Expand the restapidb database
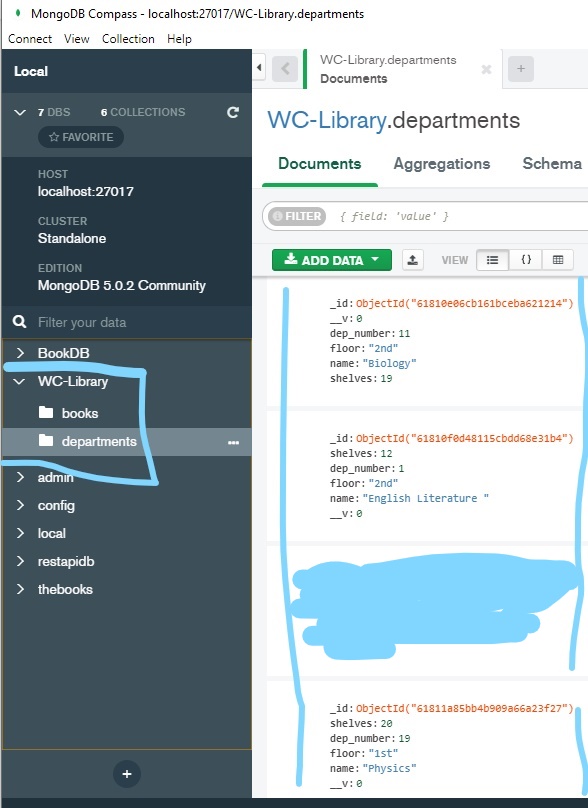The height and width of the screenshot is (808, 588). (x=20, y=561)
